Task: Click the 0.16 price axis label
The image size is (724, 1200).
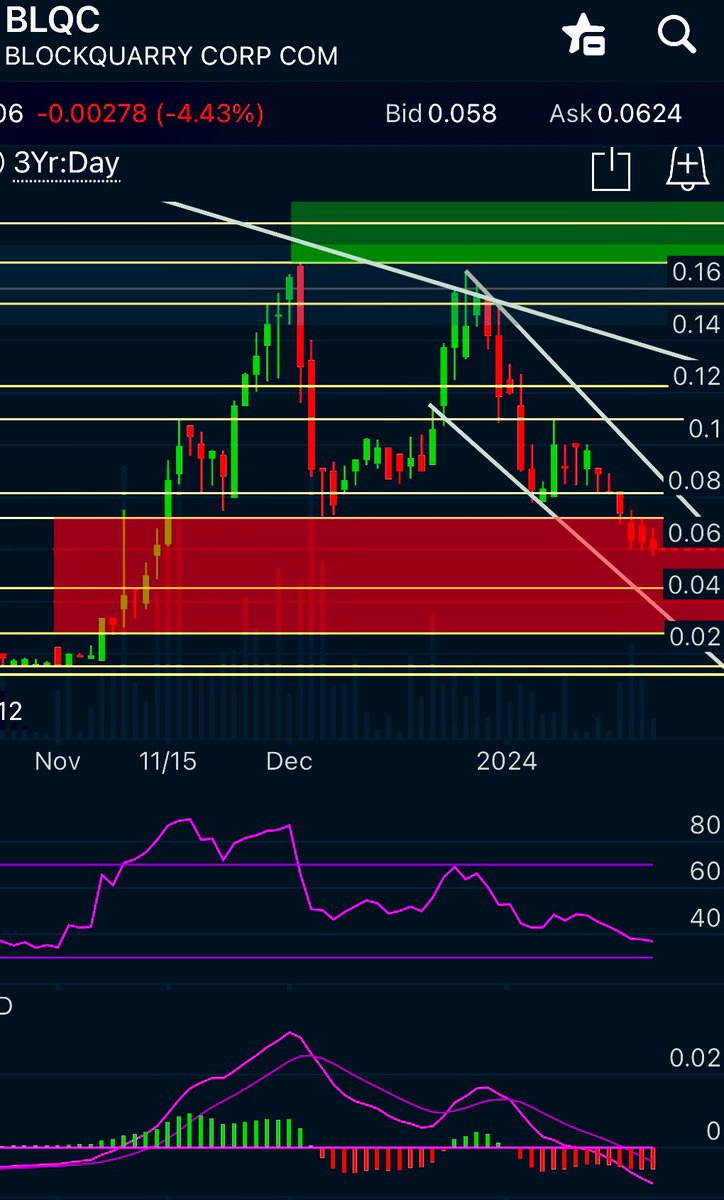Action: pyautogui.click(x=696, y=272)
